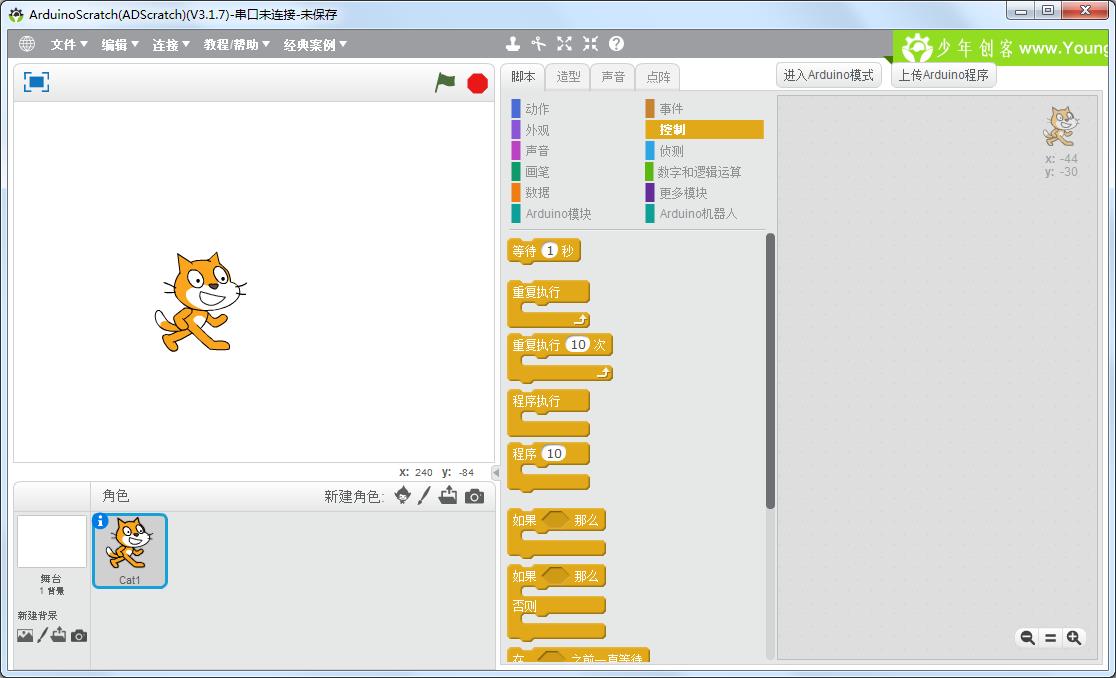Image resolution: width=1116 pixels, height=678 pixels.
Task: Click the red stop button
Action: tap(478, 83)
